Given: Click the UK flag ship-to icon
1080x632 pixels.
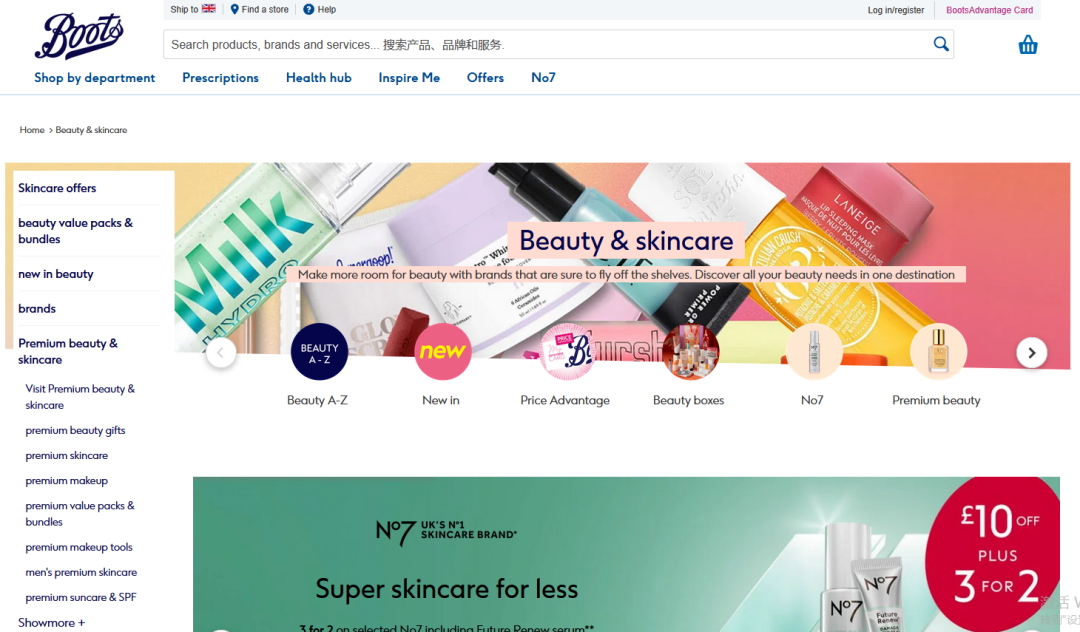Looking at the screenshot, I should (x=209, y=9).
